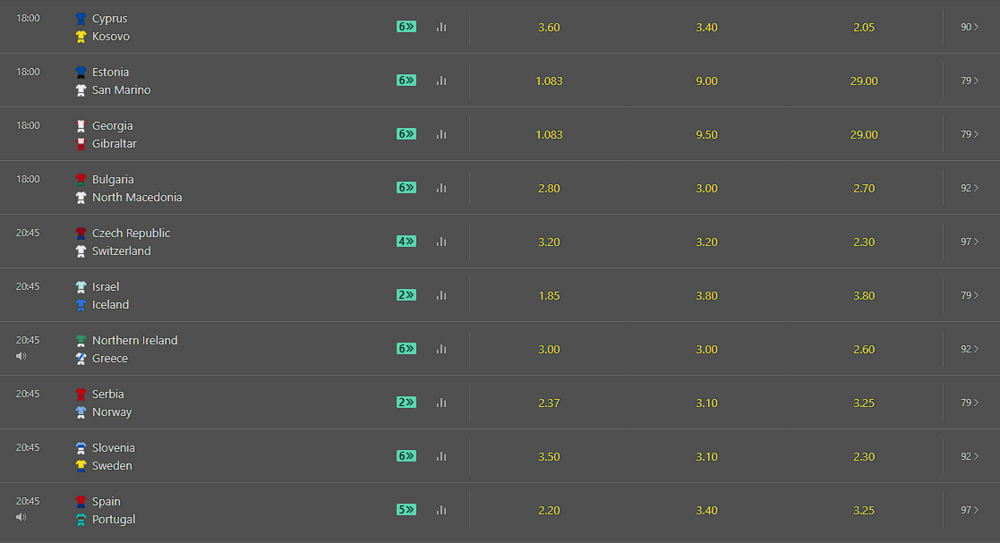Select 9.00 draw odds for Estonia vs San Marino
This screenshot has height=543, width=1000.
tap(707, 81)
